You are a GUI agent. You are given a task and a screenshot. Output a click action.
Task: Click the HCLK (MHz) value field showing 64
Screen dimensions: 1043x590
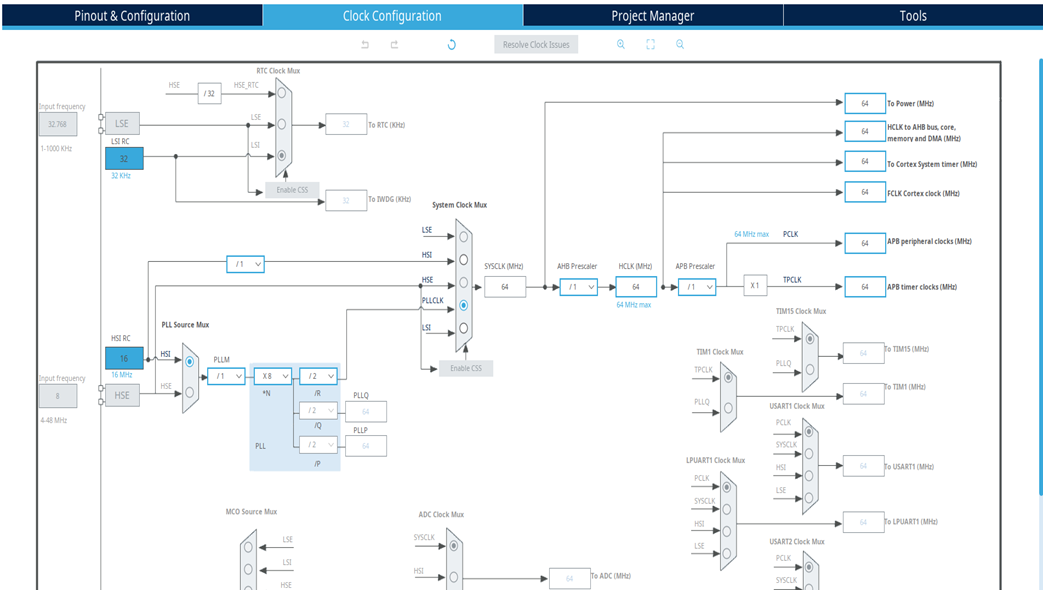click(635, 286)
